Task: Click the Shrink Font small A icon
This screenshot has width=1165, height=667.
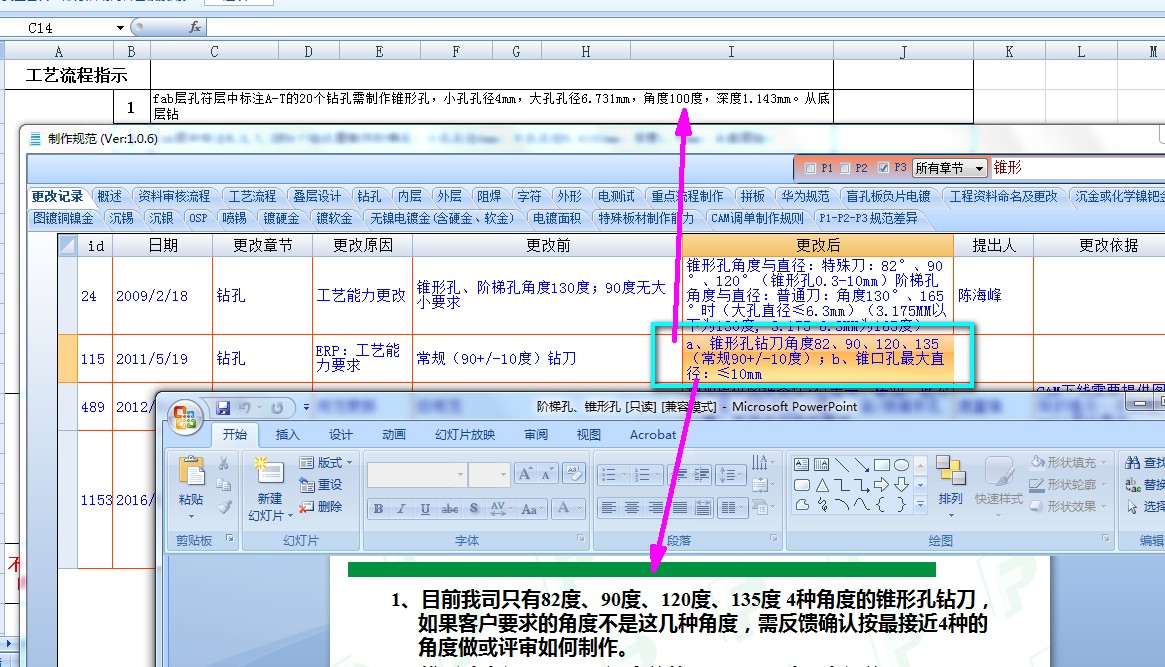Action: (x=546, y=474)
